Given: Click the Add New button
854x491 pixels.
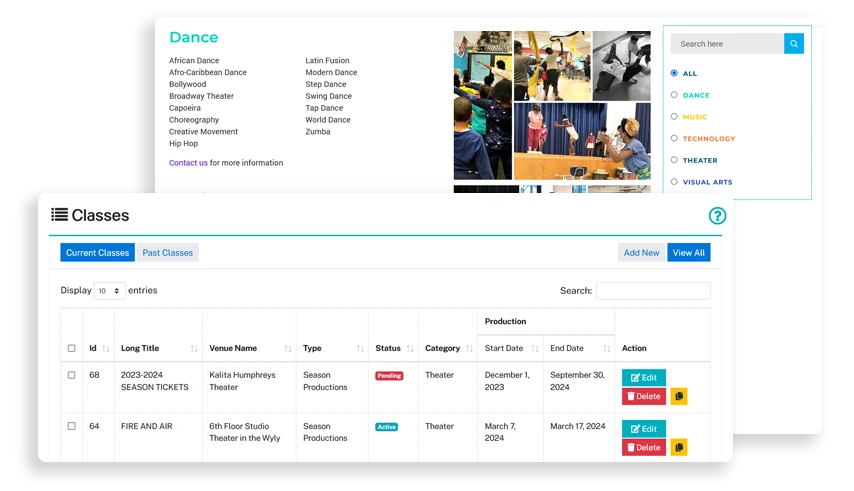Looking at the screenshot, I should click(641, 253).
